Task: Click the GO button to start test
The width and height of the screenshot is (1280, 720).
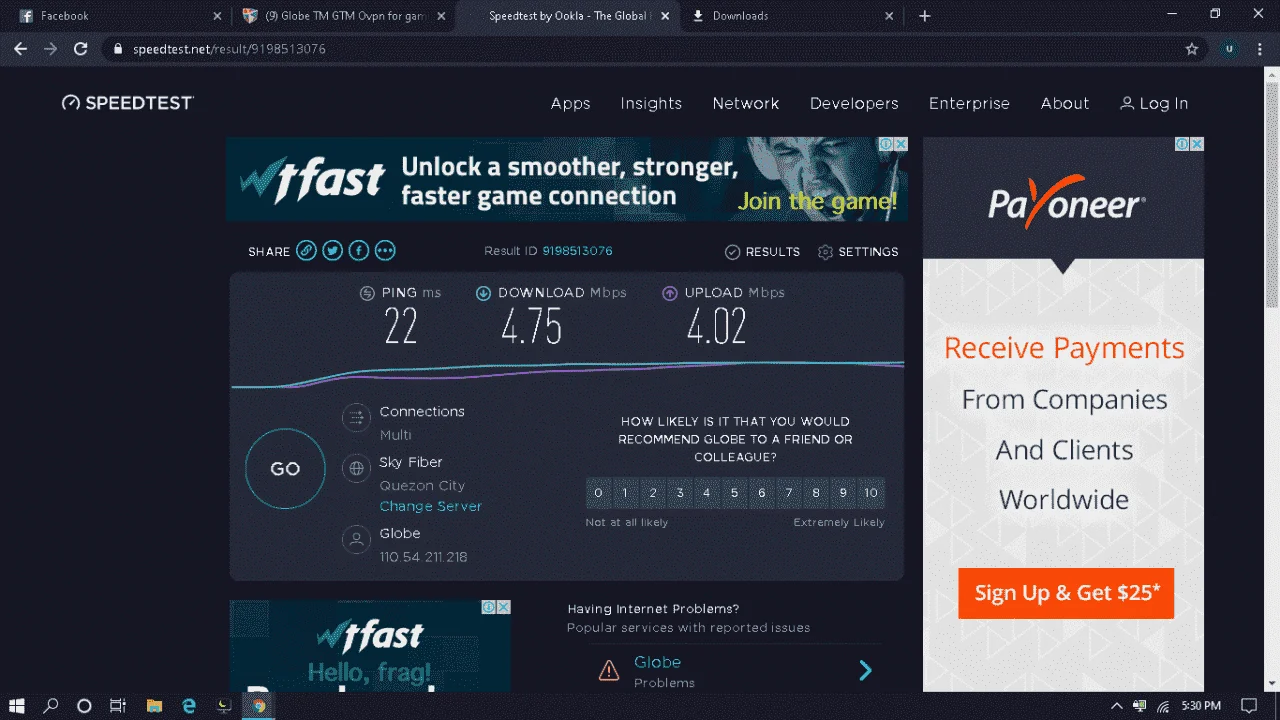Action: 285,469
